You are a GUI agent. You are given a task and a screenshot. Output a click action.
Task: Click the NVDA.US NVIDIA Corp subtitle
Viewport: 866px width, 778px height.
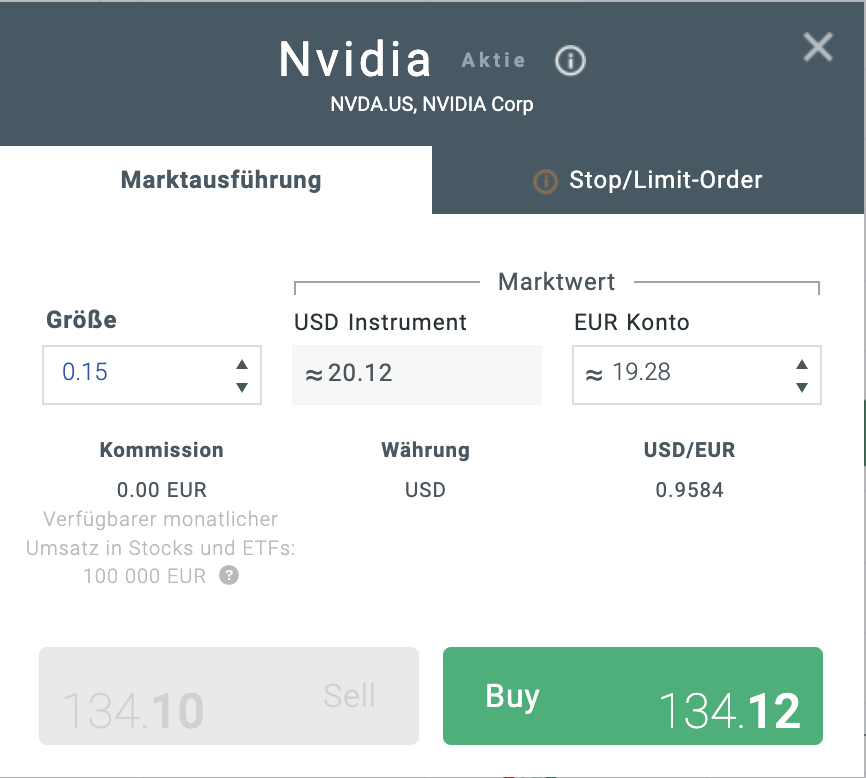(x=432, y=104)
